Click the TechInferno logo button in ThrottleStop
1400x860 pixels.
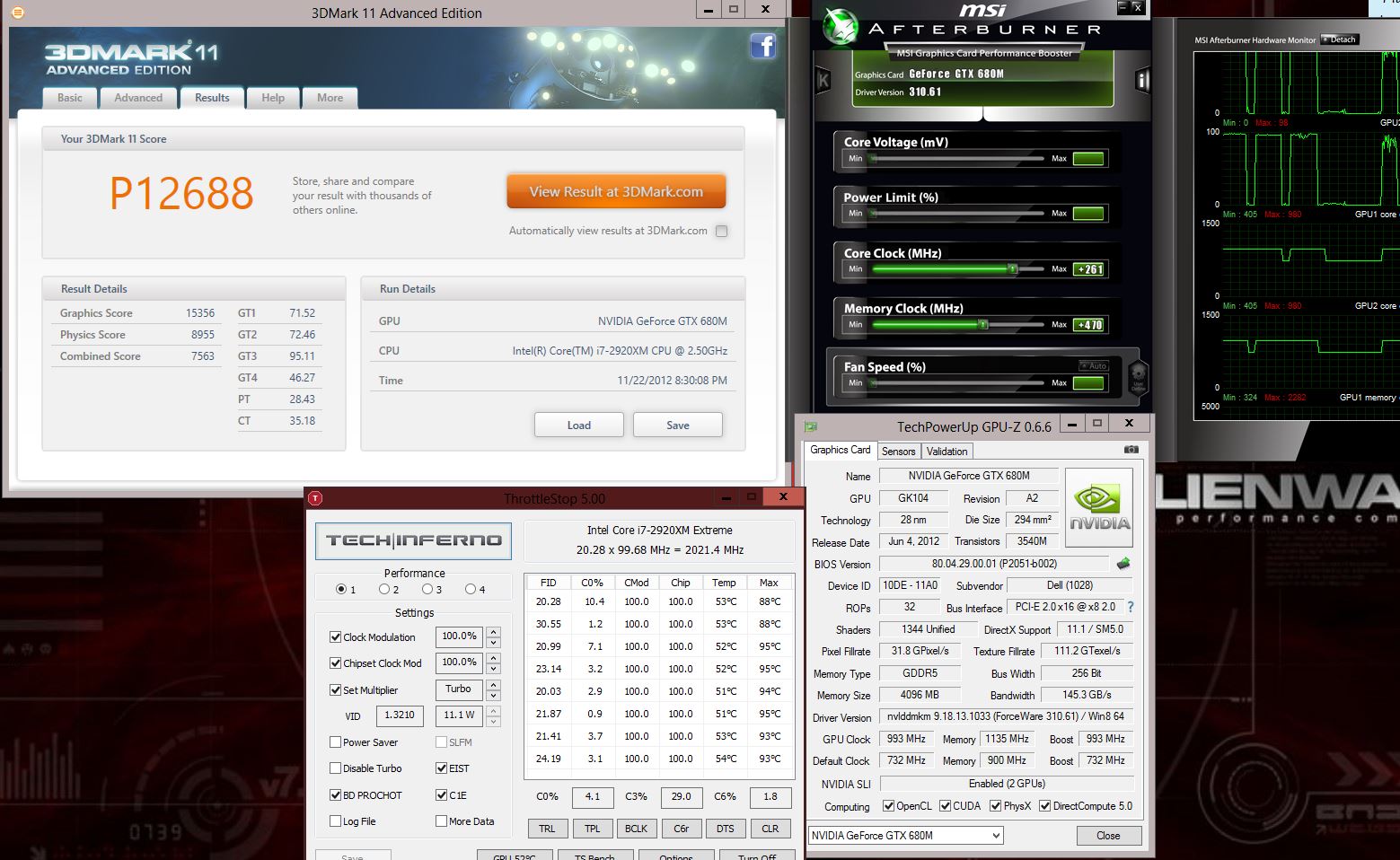tap(413, 540)
